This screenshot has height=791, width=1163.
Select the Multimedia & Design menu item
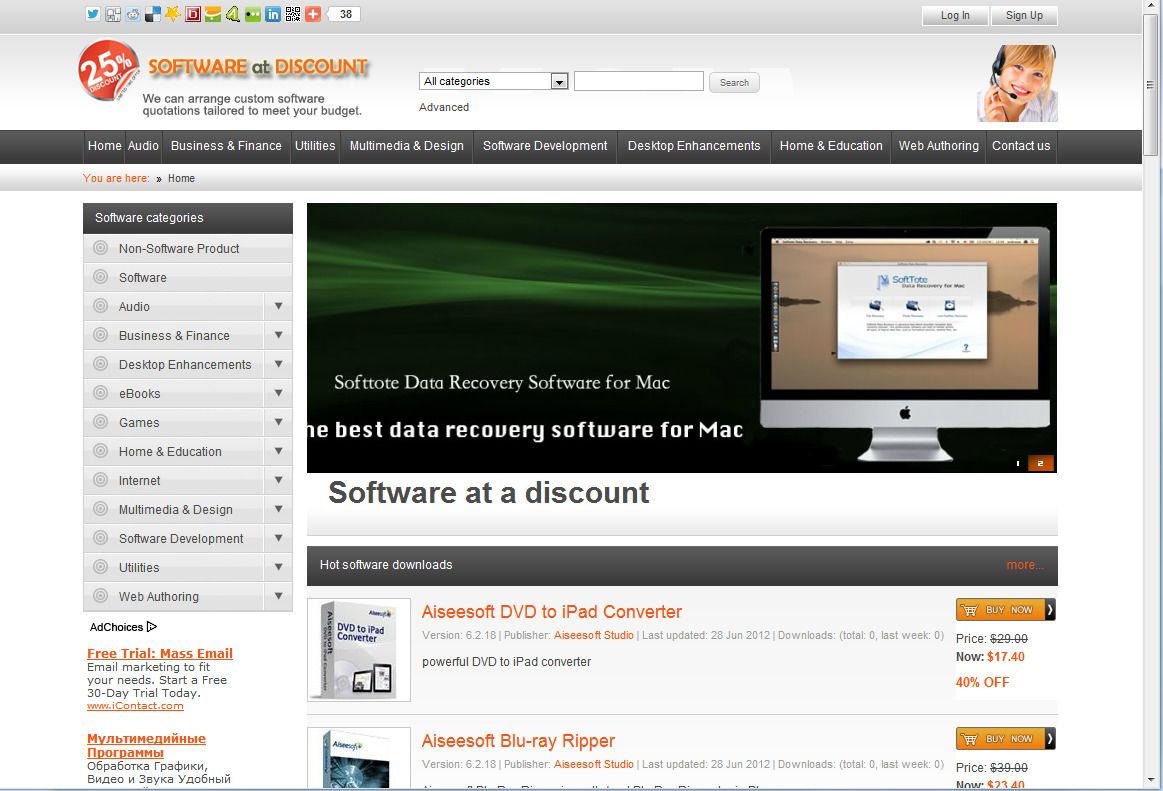pos(406,146)
